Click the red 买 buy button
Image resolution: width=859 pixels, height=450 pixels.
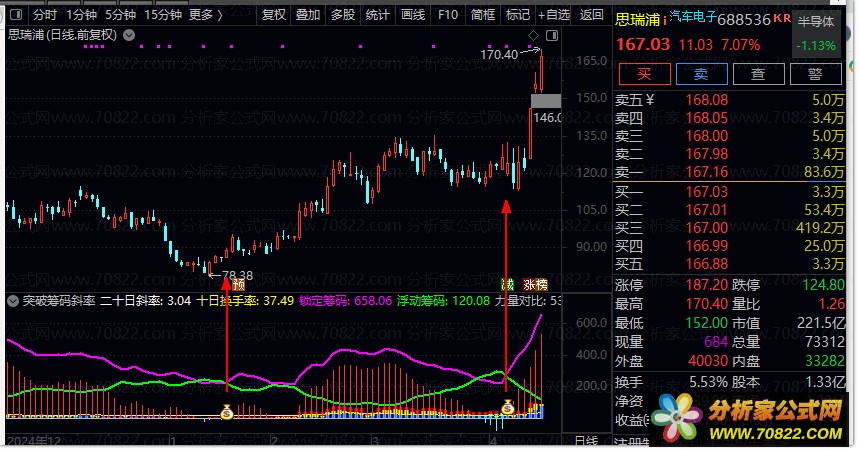(x=645, y=74)
